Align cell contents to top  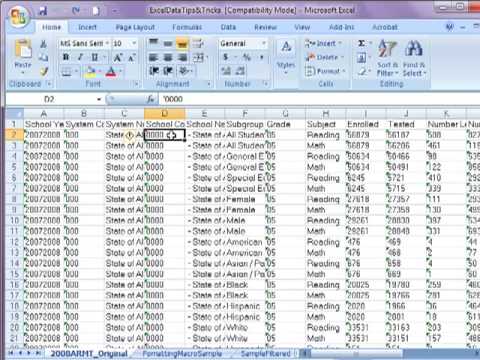[x=153, y=43]
